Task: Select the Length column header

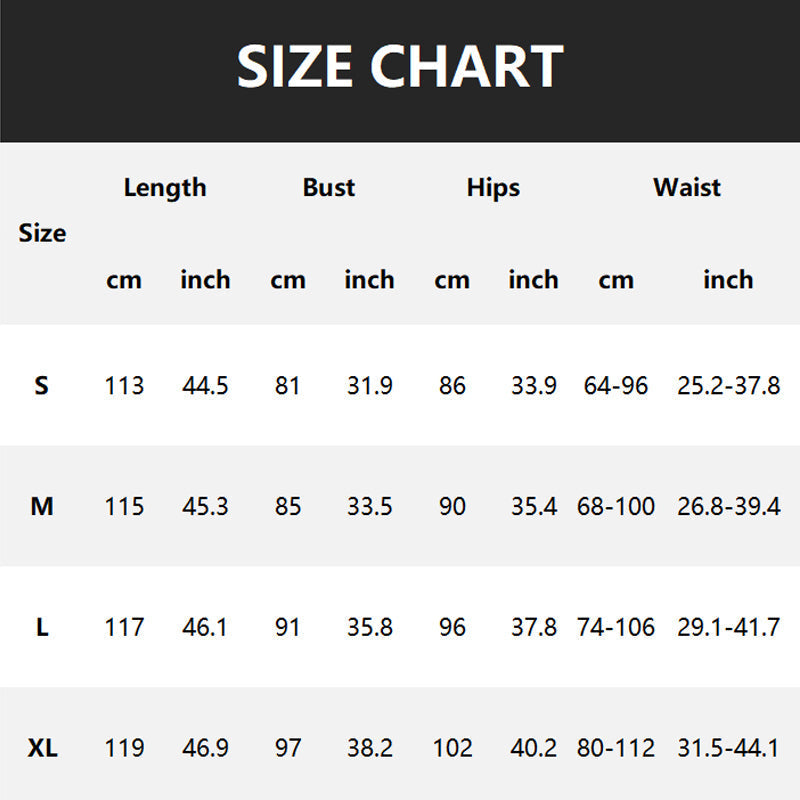Action: click(165, 187)
